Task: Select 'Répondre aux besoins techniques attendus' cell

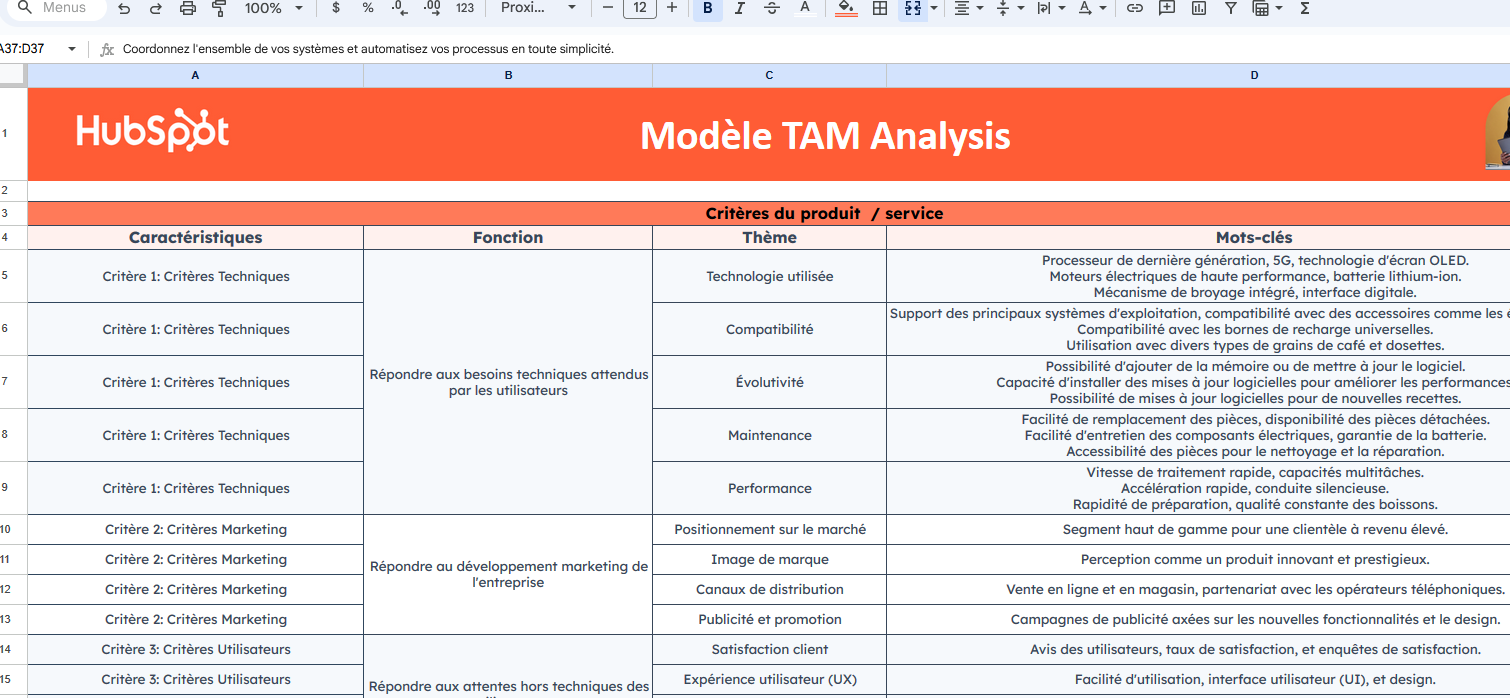Action: pyautogui.click(x=508, y=382)
